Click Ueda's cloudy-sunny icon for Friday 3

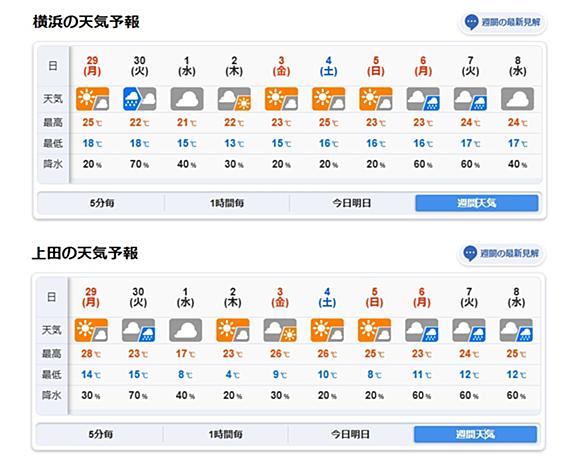[280, 330]
